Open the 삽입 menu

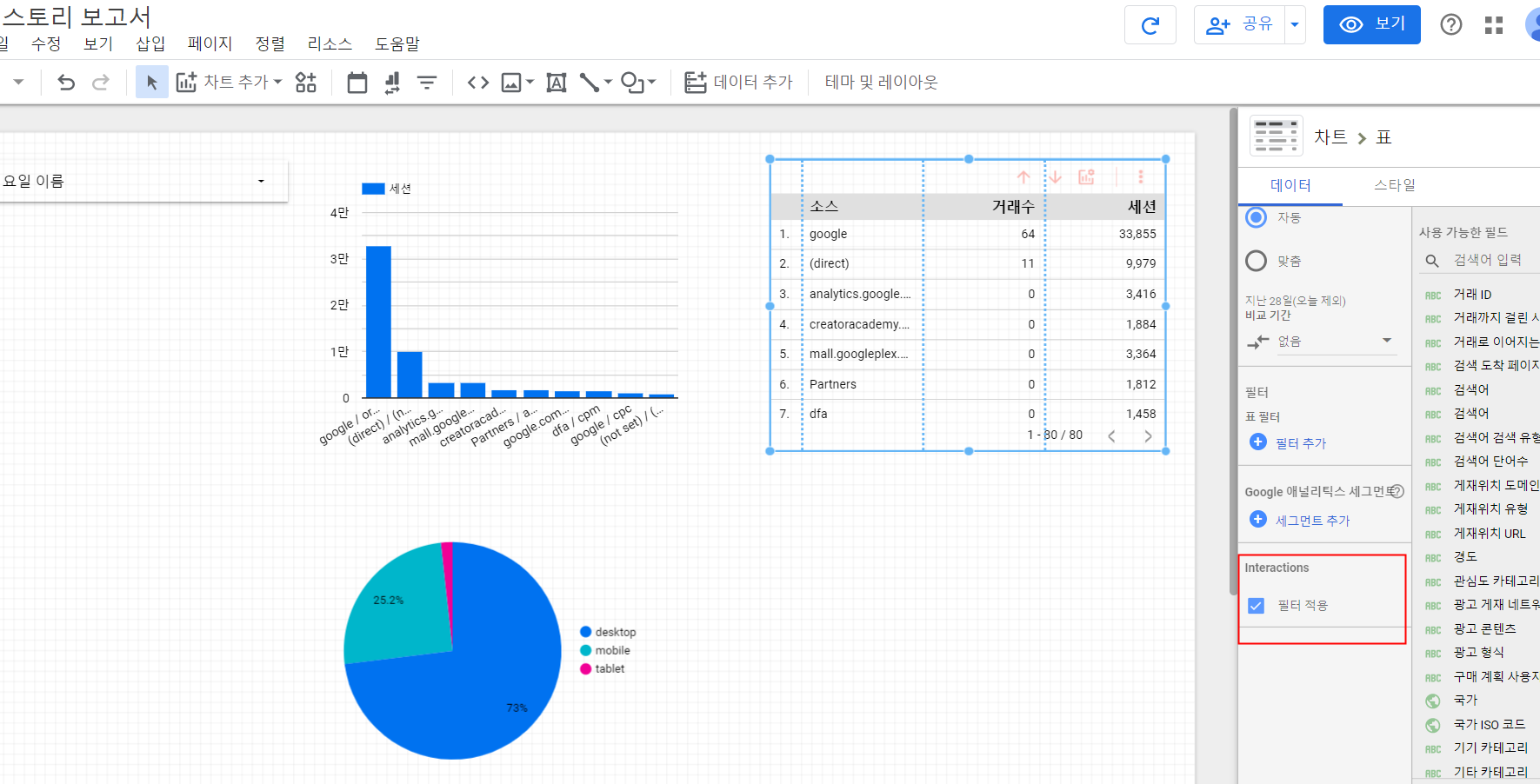click(150, 43)
